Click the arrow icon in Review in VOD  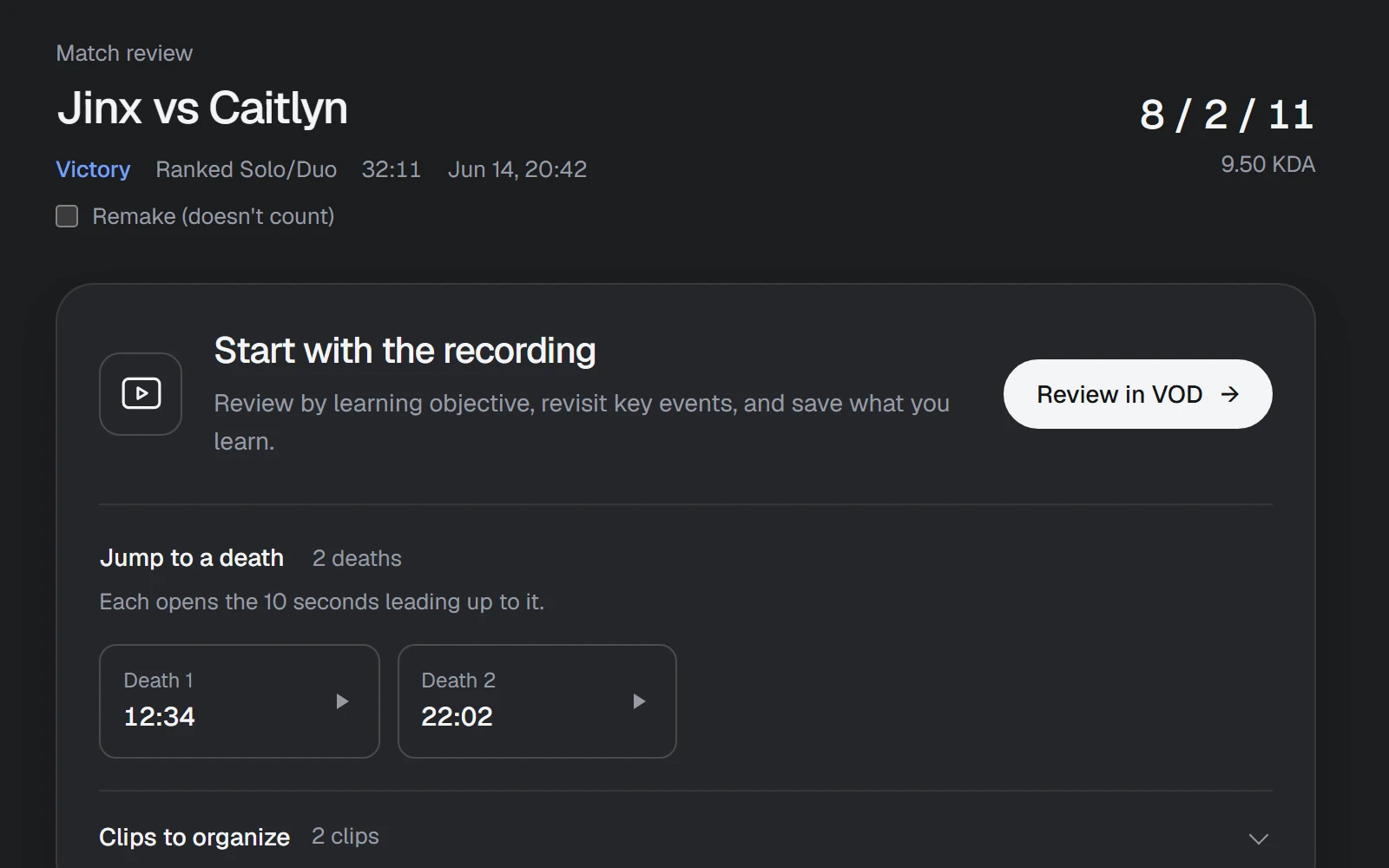pyautogui.click(x=1230, y=394)
